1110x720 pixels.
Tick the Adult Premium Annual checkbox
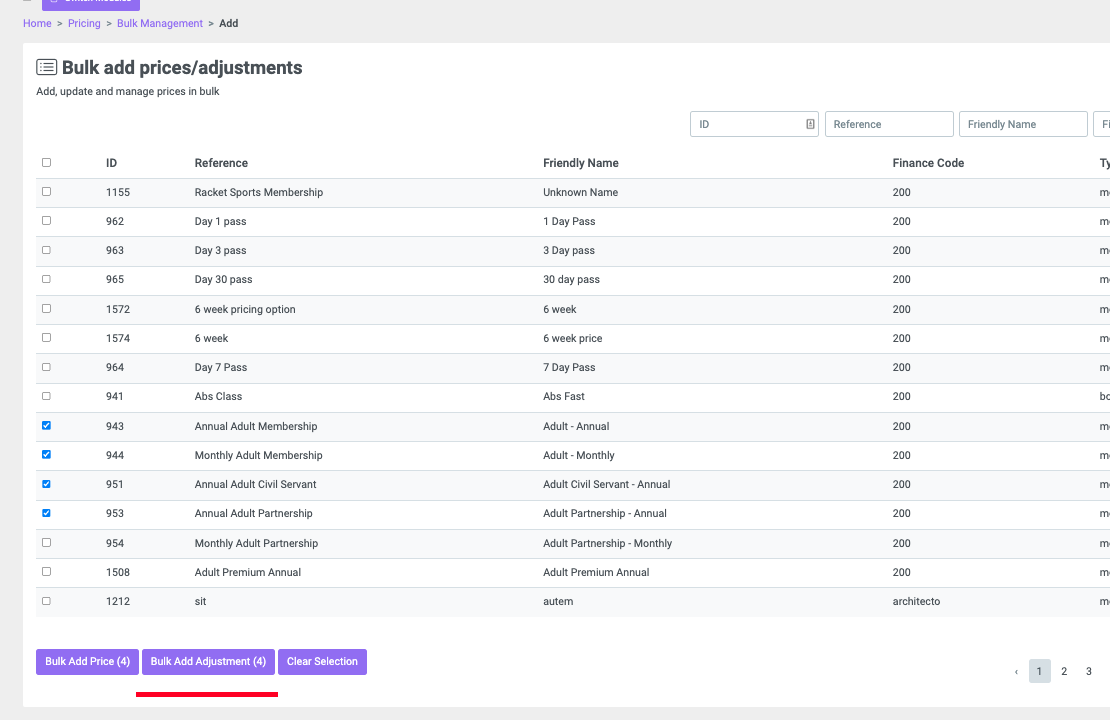[x=47, y=571]
